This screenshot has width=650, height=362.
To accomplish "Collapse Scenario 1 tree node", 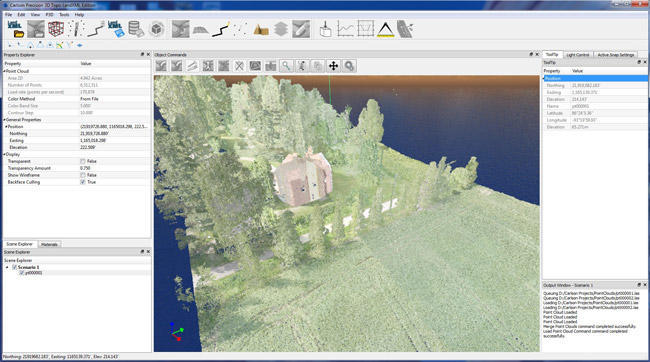I will [7, 267].
